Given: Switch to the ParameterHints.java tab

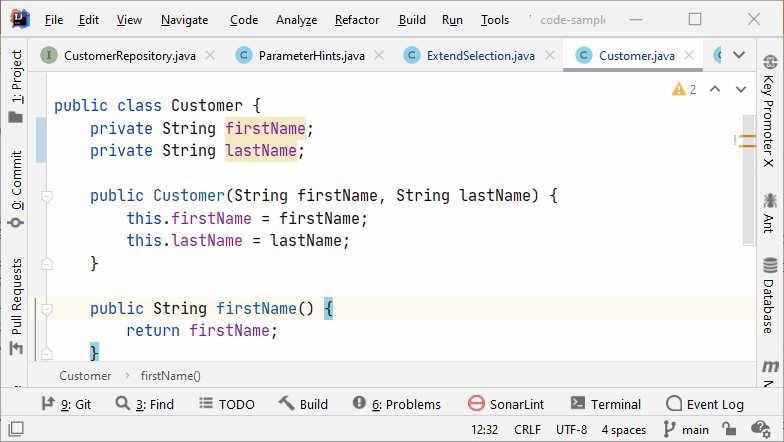Looking at the screenshot, I should (312, 56).
